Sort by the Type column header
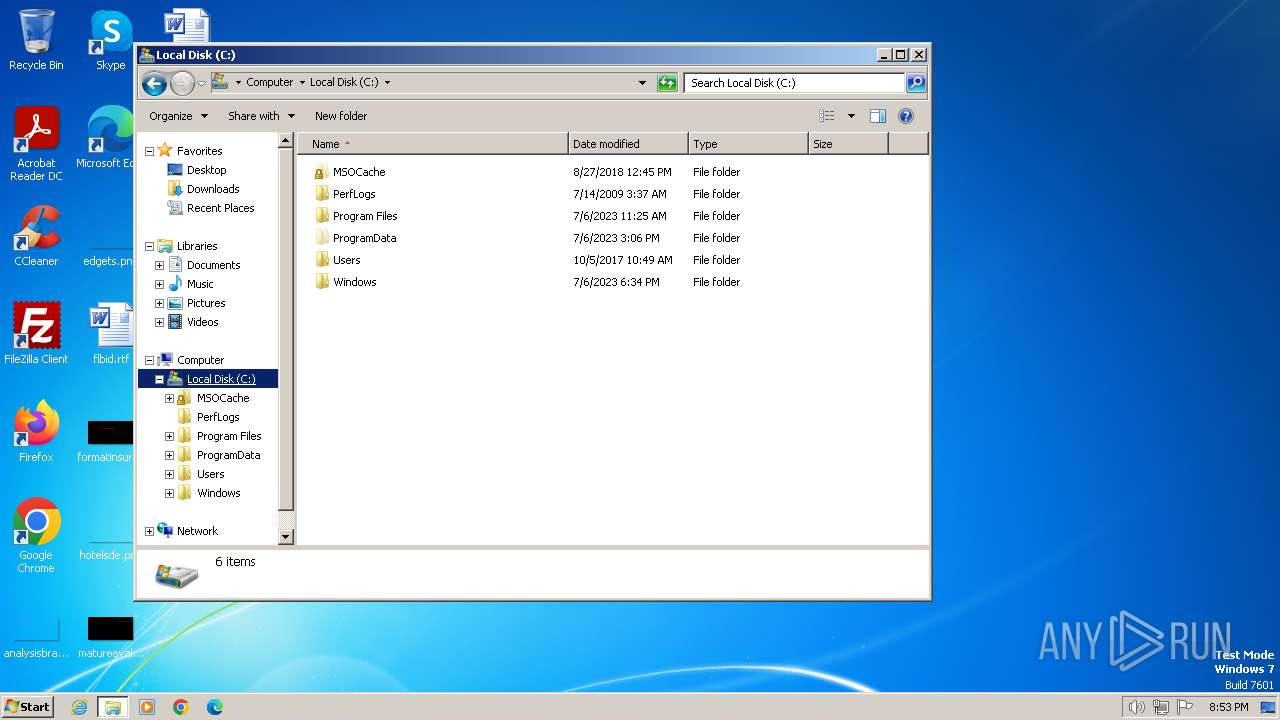The height and width of the screenshot is (720, 1280). tap(748, 144)
